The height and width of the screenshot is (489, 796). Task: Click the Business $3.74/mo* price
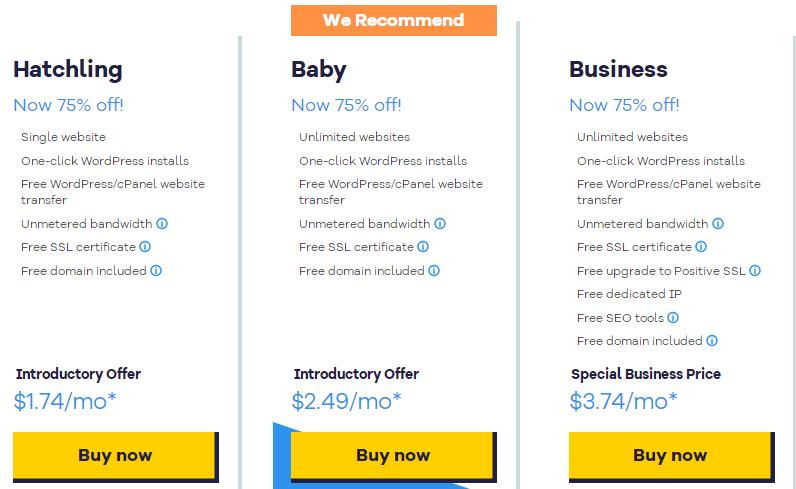tap(624, 401)
